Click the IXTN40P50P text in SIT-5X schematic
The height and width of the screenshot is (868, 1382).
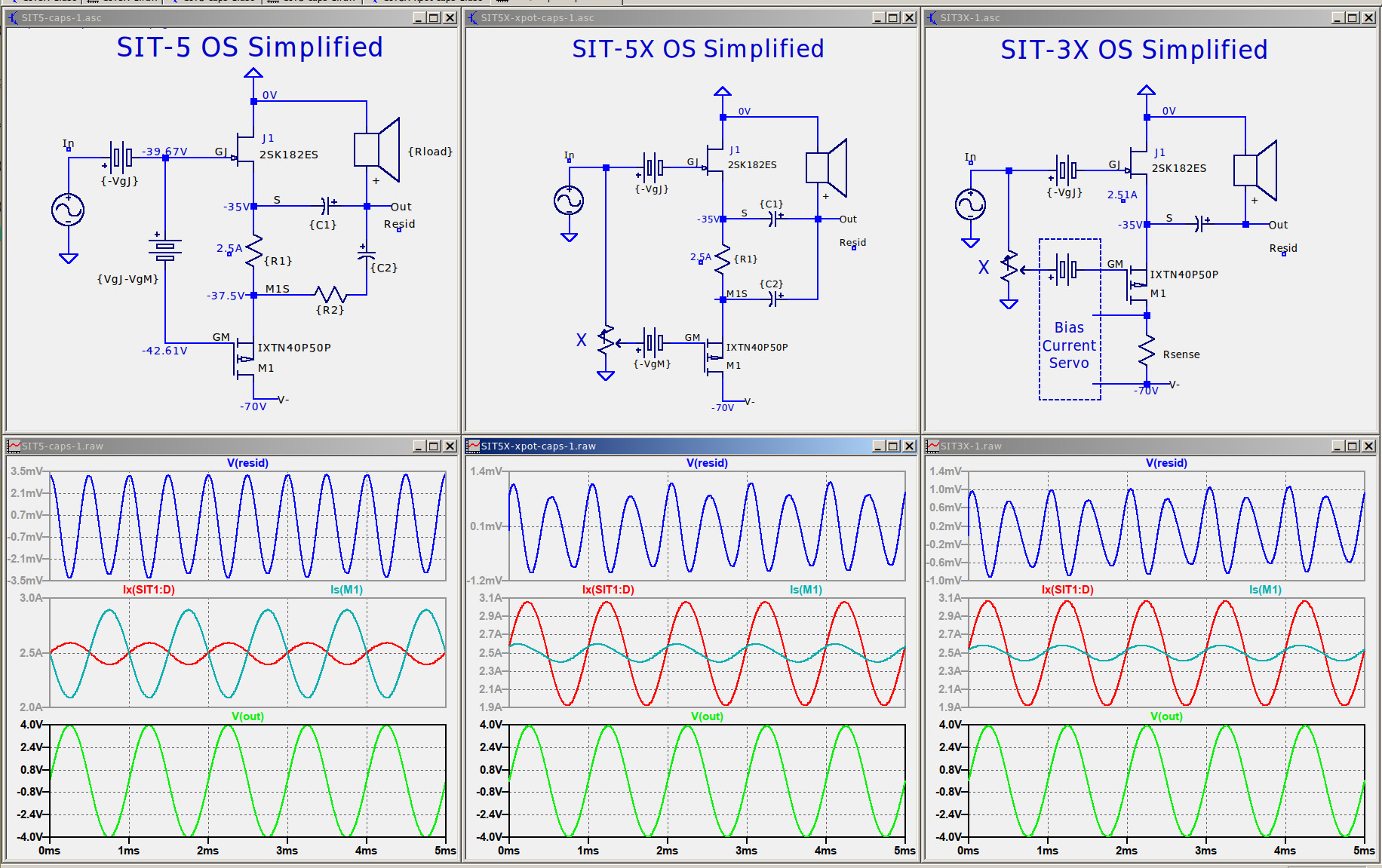click(757, 348)
